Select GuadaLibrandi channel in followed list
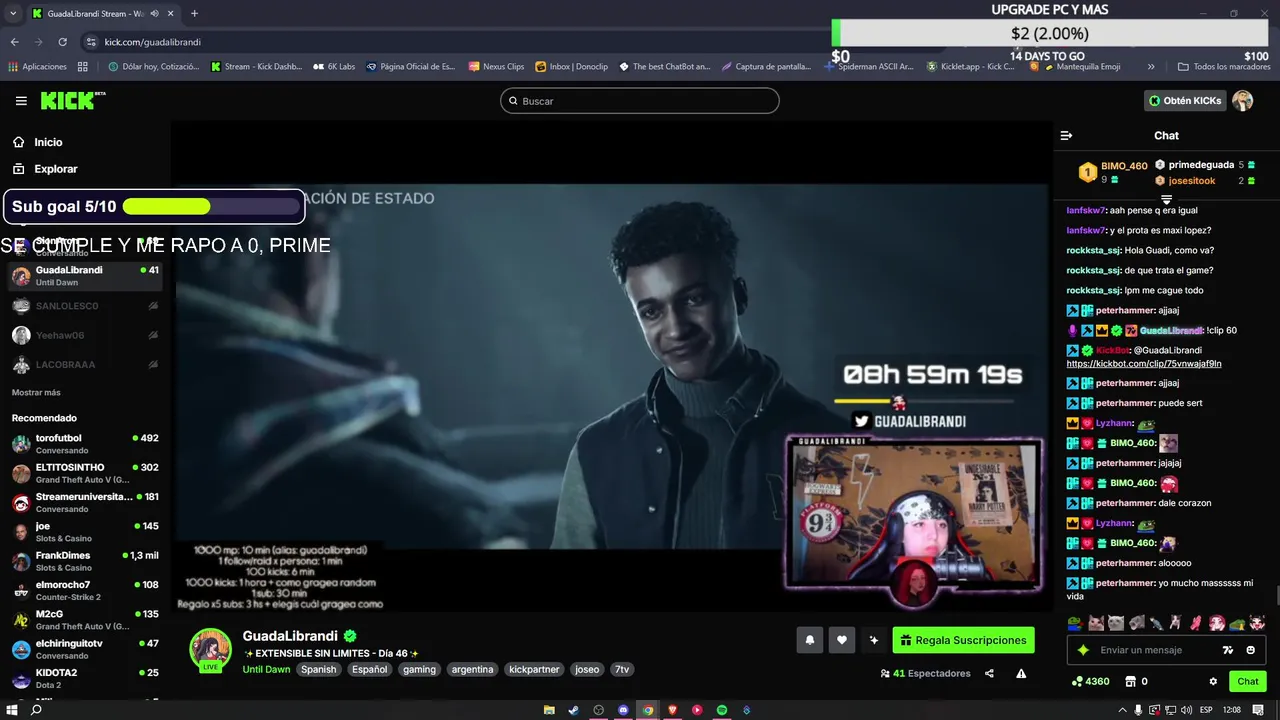Image resolution: width=1280 pixels, height=720 pixels. [x=84, y=276]
